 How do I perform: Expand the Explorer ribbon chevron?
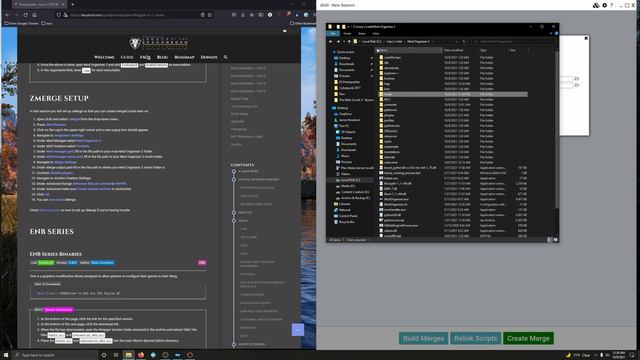551,33
